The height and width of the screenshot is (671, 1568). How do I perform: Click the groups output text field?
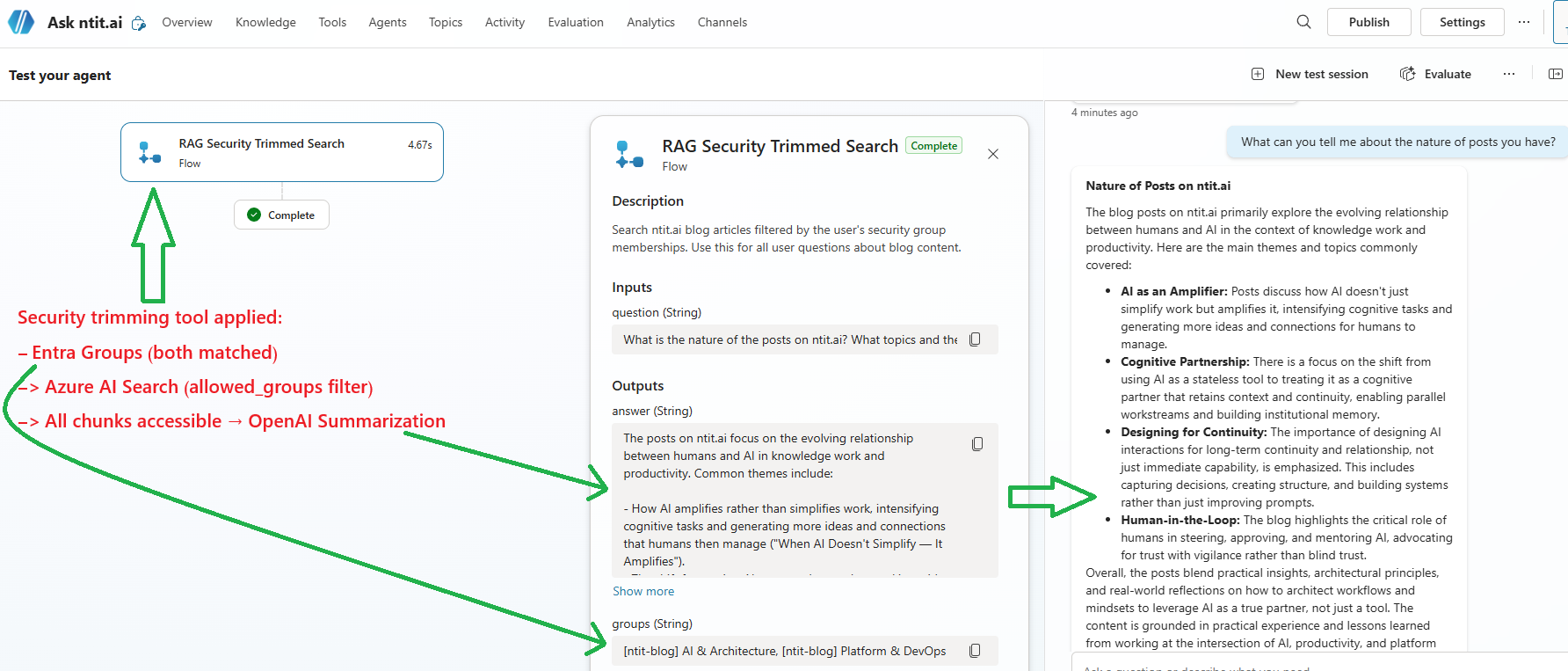(x=805, y=651)
